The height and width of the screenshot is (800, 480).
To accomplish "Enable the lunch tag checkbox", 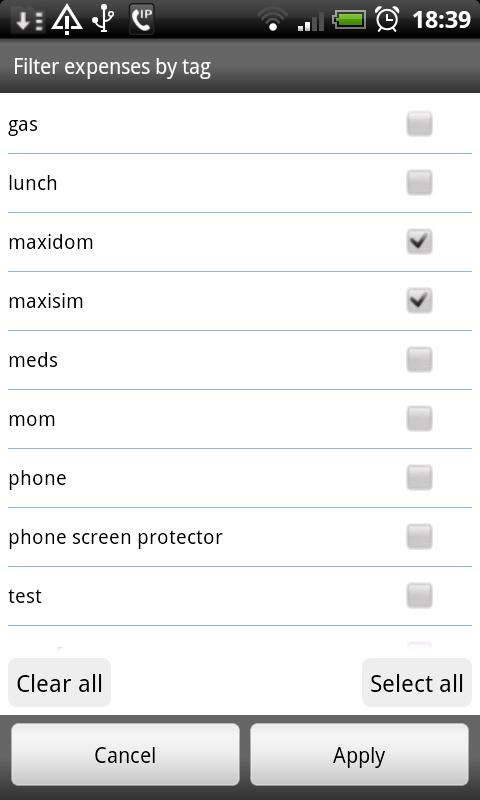I will pyautogui.click(x=419, y=183).
